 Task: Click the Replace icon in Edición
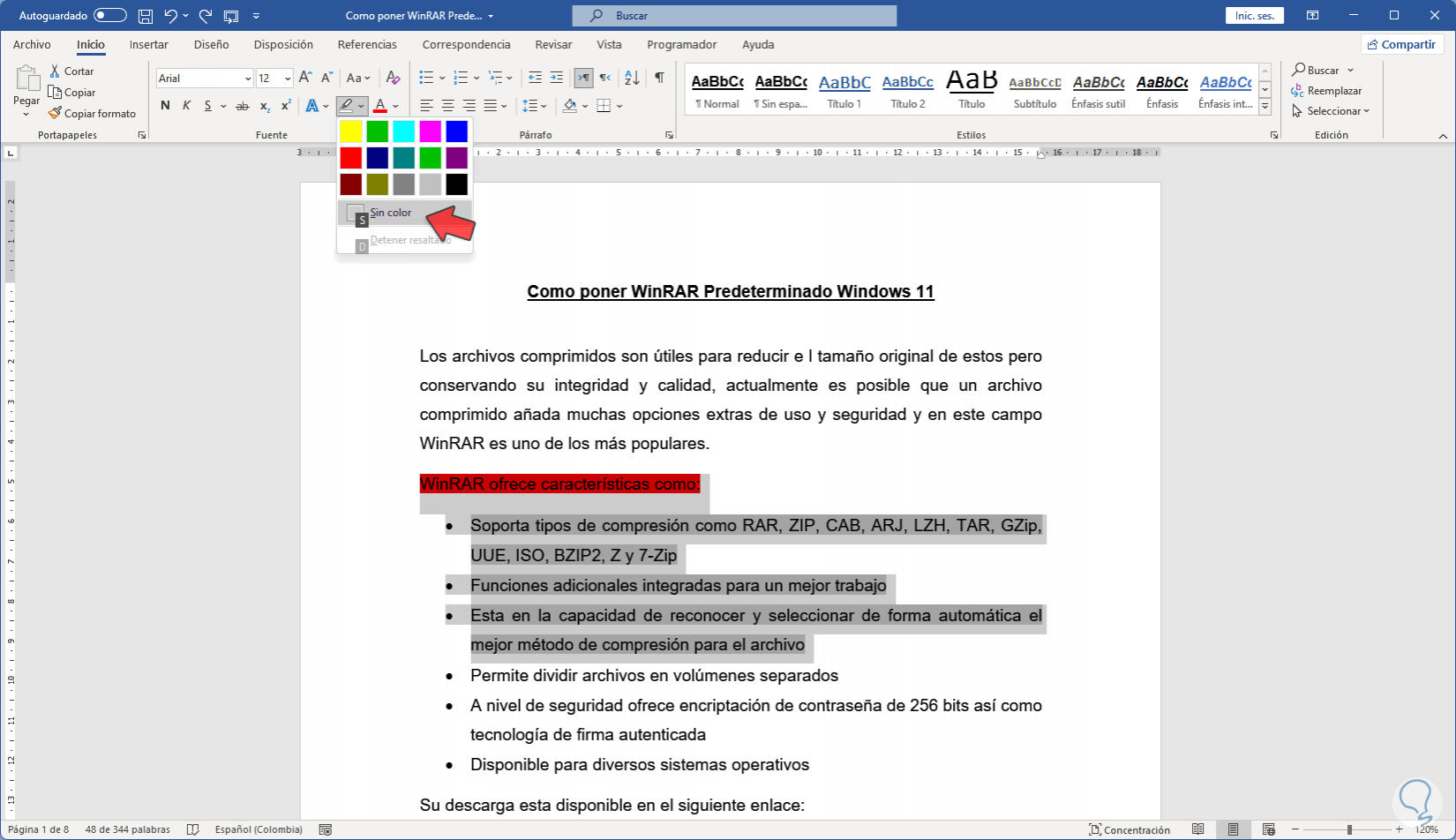(x=1297, y=91)
